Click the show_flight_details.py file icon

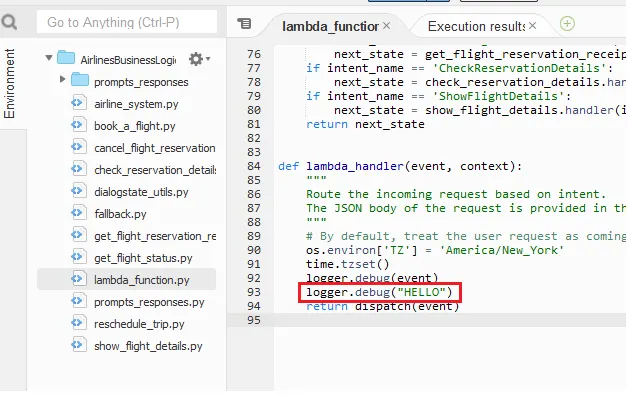click(x=79, y=345)
